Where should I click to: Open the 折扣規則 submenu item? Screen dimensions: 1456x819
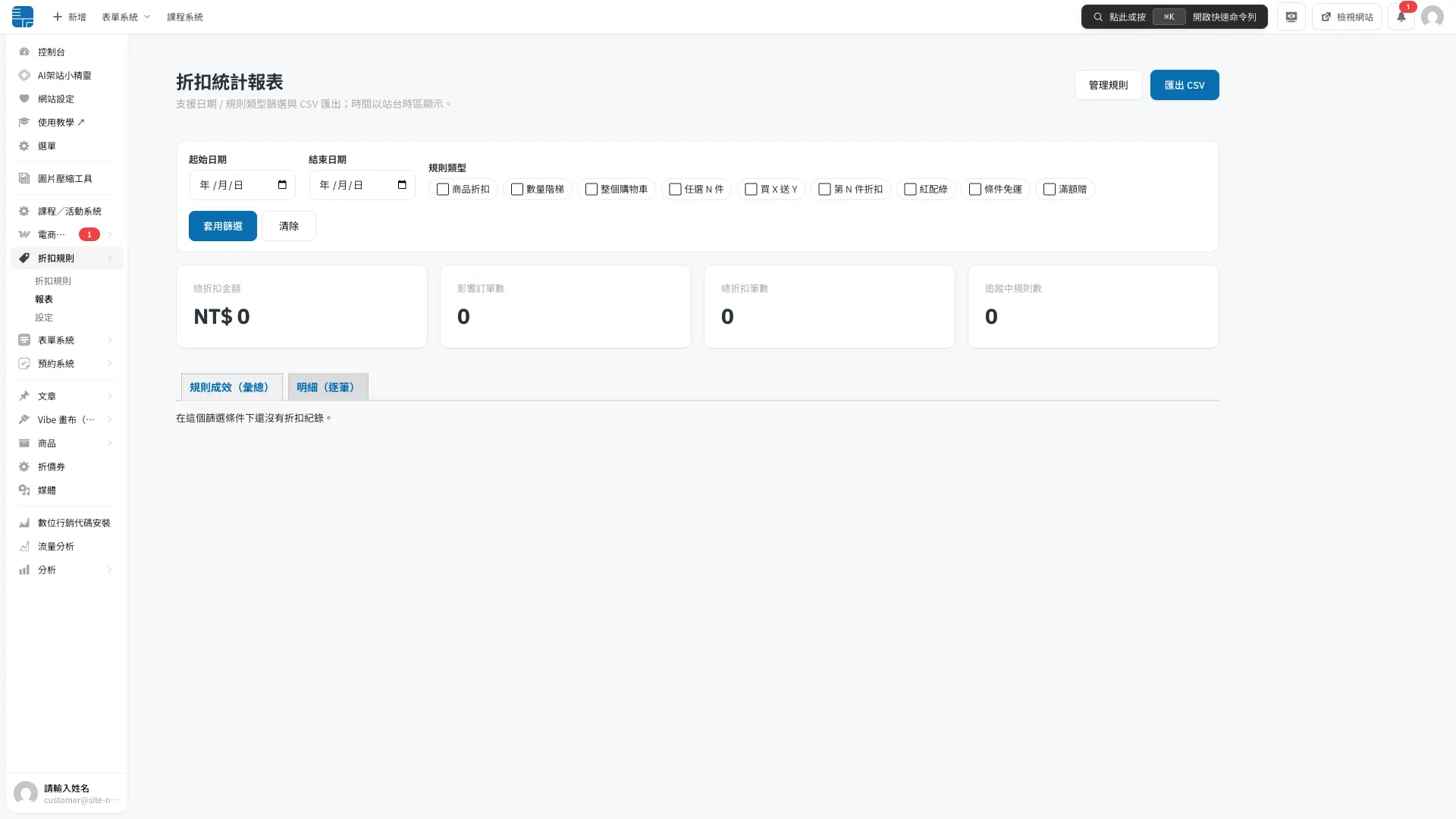tap(53, 281)
